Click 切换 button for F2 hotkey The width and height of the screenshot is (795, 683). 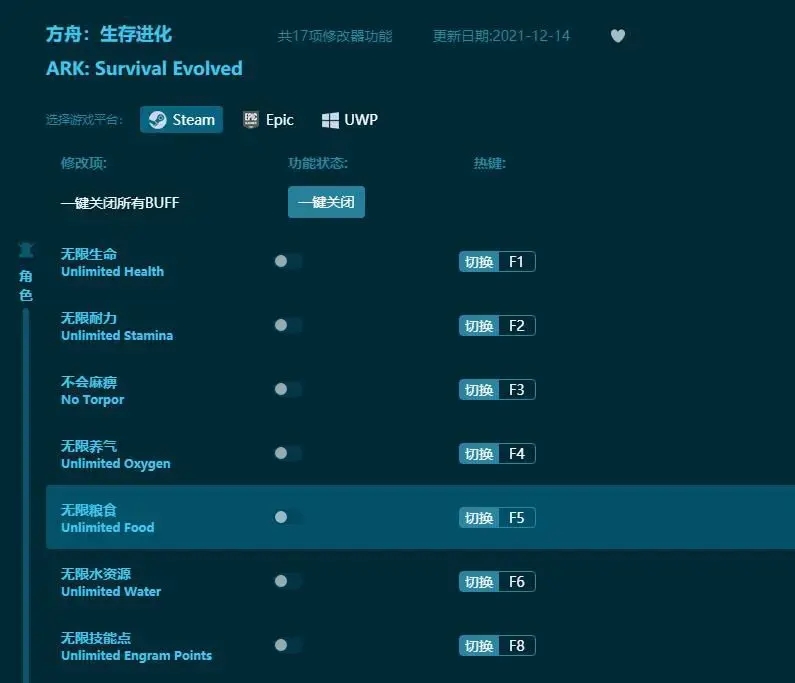[x=479, y=326]
